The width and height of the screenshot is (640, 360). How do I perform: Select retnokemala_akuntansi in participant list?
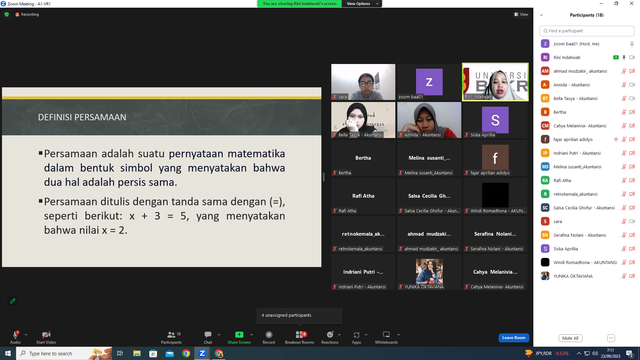click(x=587, y=194)
